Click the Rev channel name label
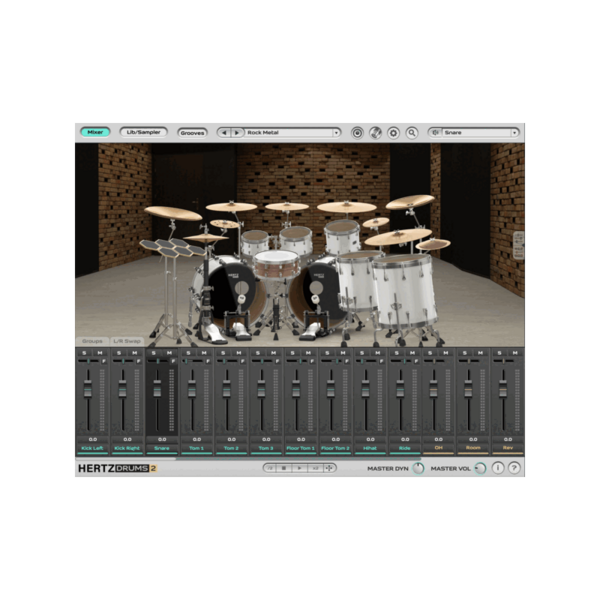 [x=508, y=448]
